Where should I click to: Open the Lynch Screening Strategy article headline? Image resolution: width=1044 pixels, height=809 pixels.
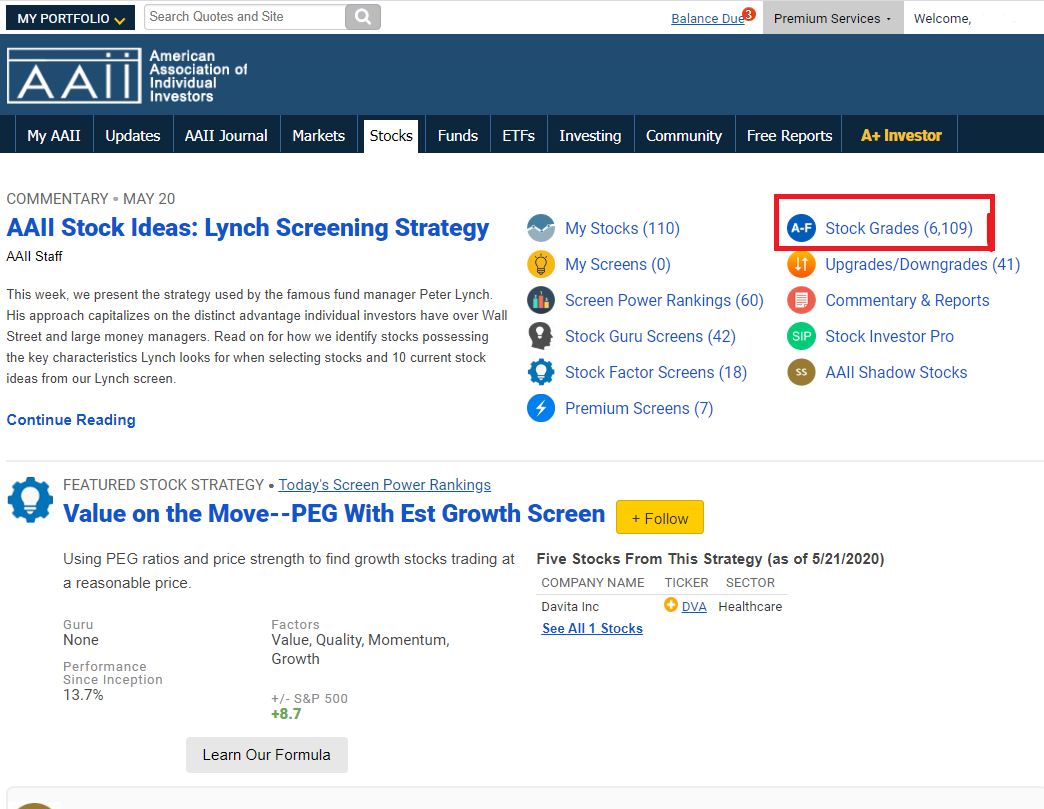click(x=248, y=228)
